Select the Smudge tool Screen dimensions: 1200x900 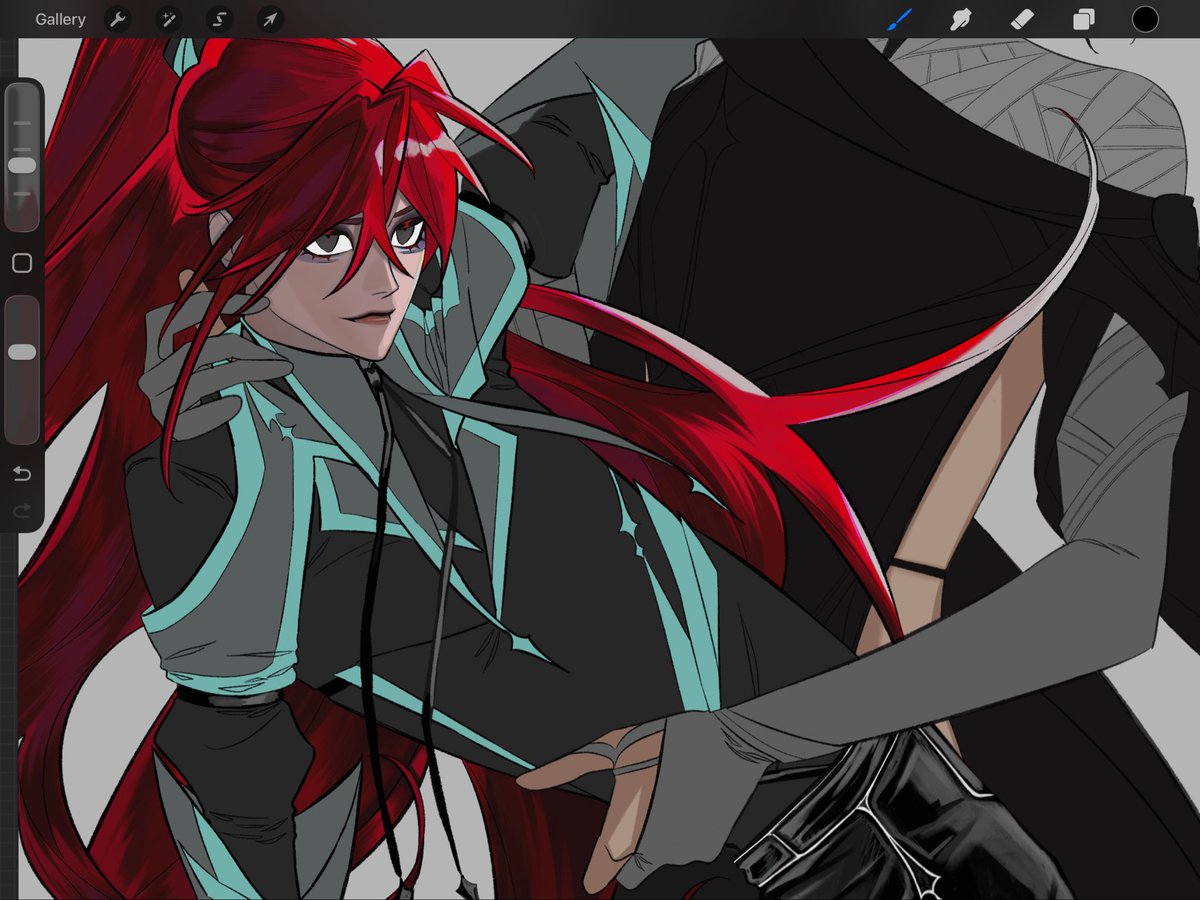961,19
